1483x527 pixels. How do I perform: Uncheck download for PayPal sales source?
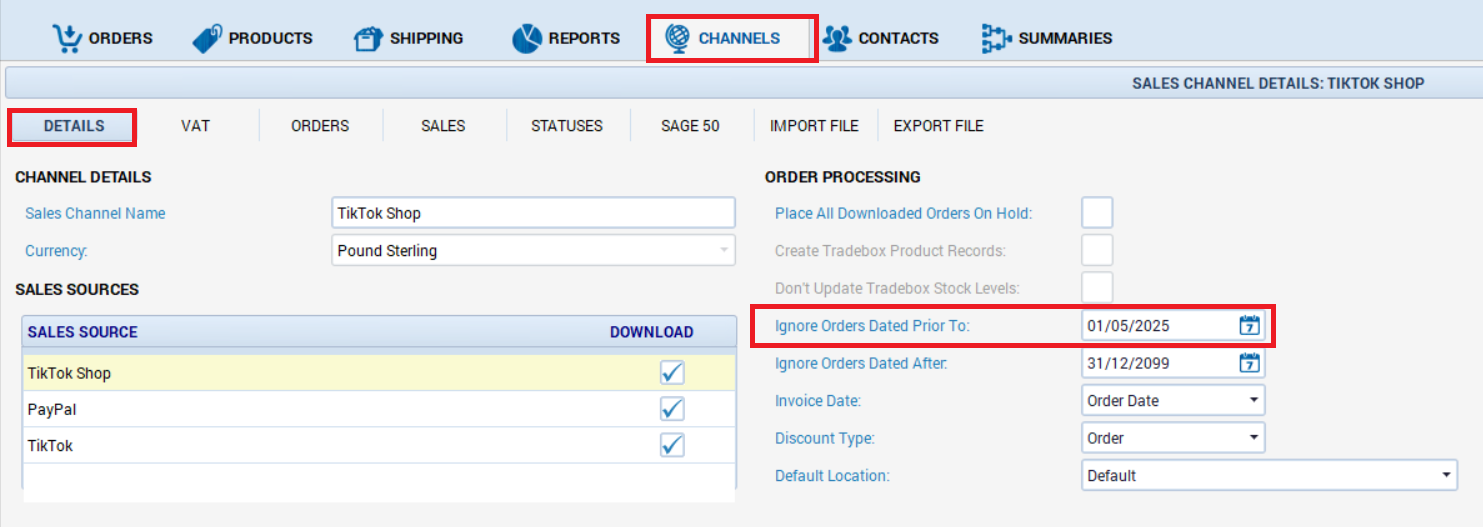point(672,409)
